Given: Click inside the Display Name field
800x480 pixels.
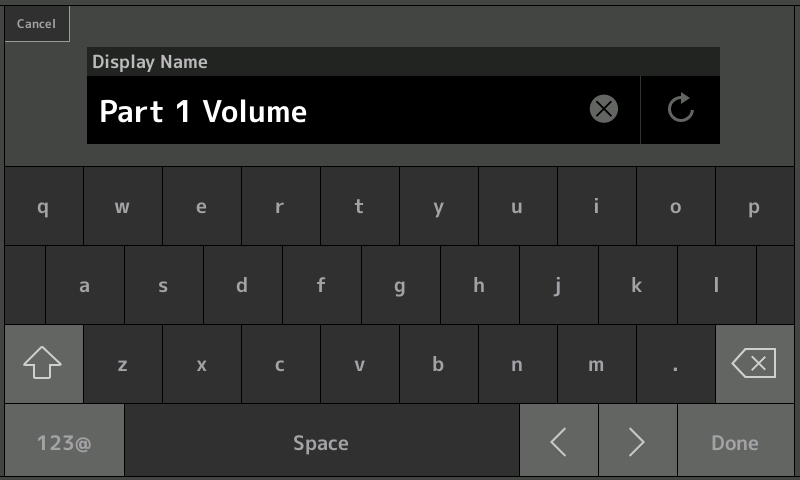Looking at the screenshot, I should point(330,110).
